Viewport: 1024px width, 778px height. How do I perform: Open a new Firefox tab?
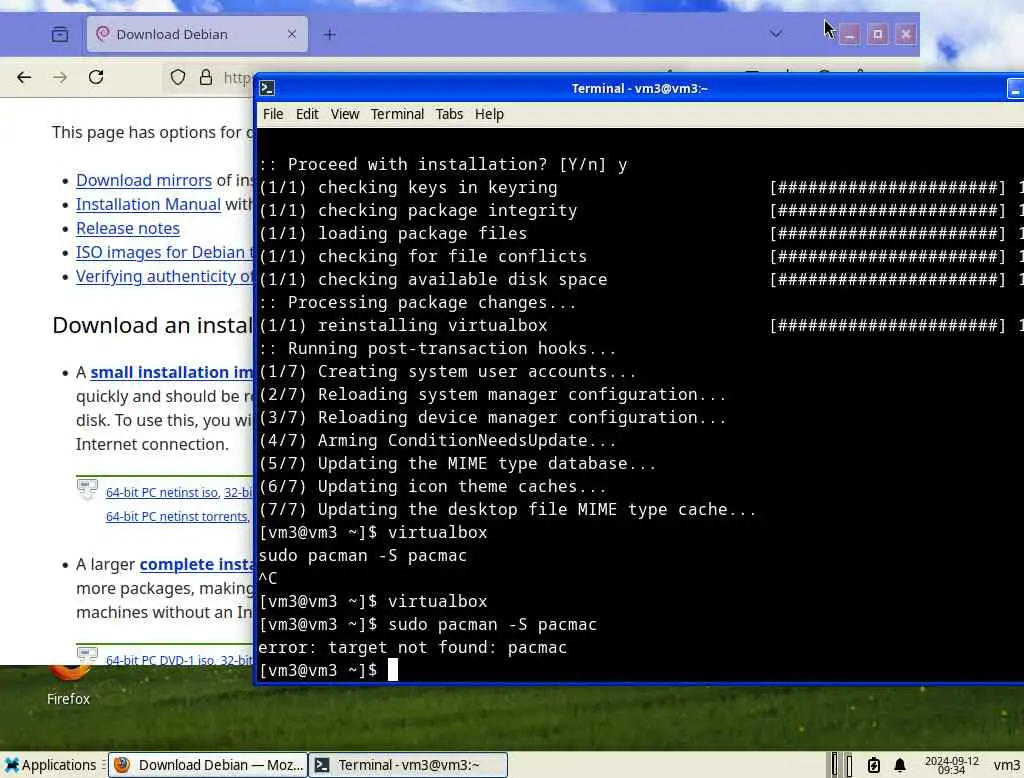[330, 34]
